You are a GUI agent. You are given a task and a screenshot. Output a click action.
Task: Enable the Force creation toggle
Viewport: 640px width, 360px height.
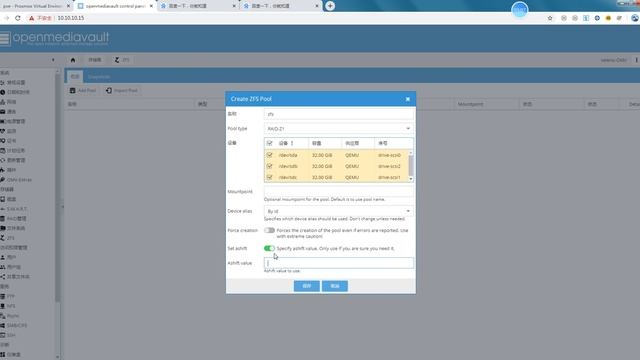(269, 230)
